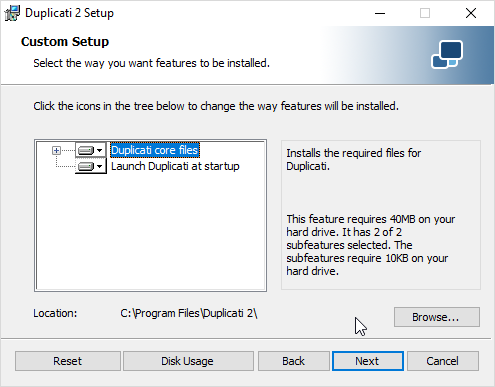The image size is (495, 387).
Task: Click the Location: label
Action: point(55,313)
